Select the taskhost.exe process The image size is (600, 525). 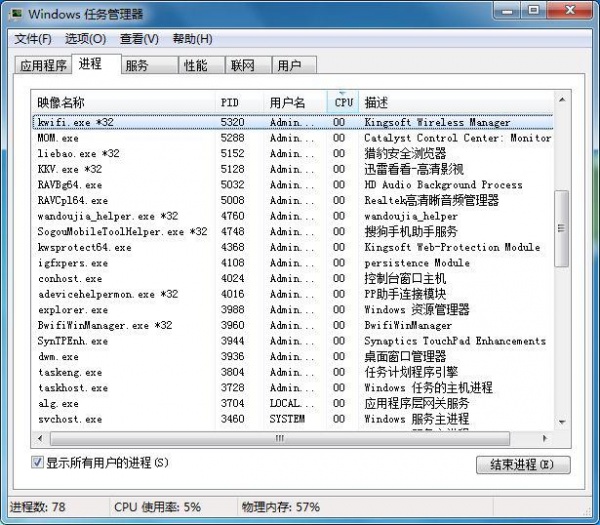pyautogui.click(x=293, y=388)
